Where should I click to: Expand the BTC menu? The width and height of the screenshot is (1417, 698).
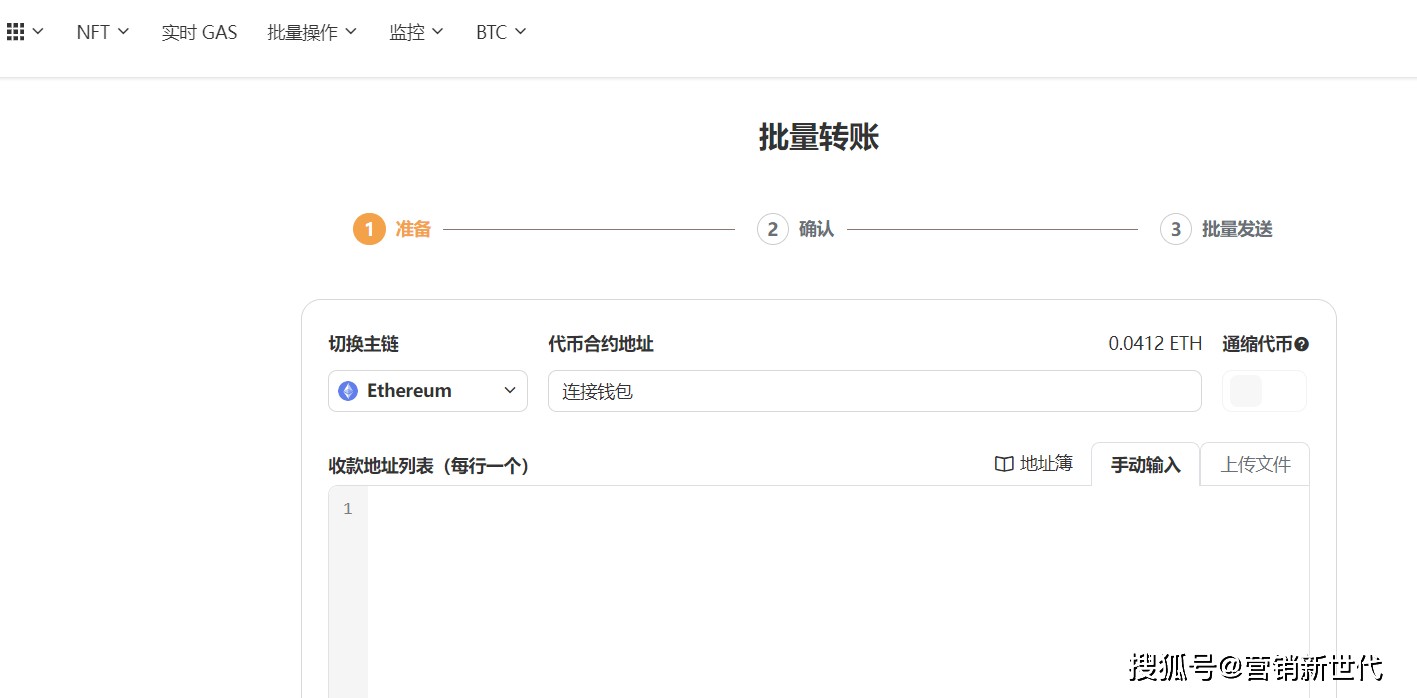[x=501, y=32]
